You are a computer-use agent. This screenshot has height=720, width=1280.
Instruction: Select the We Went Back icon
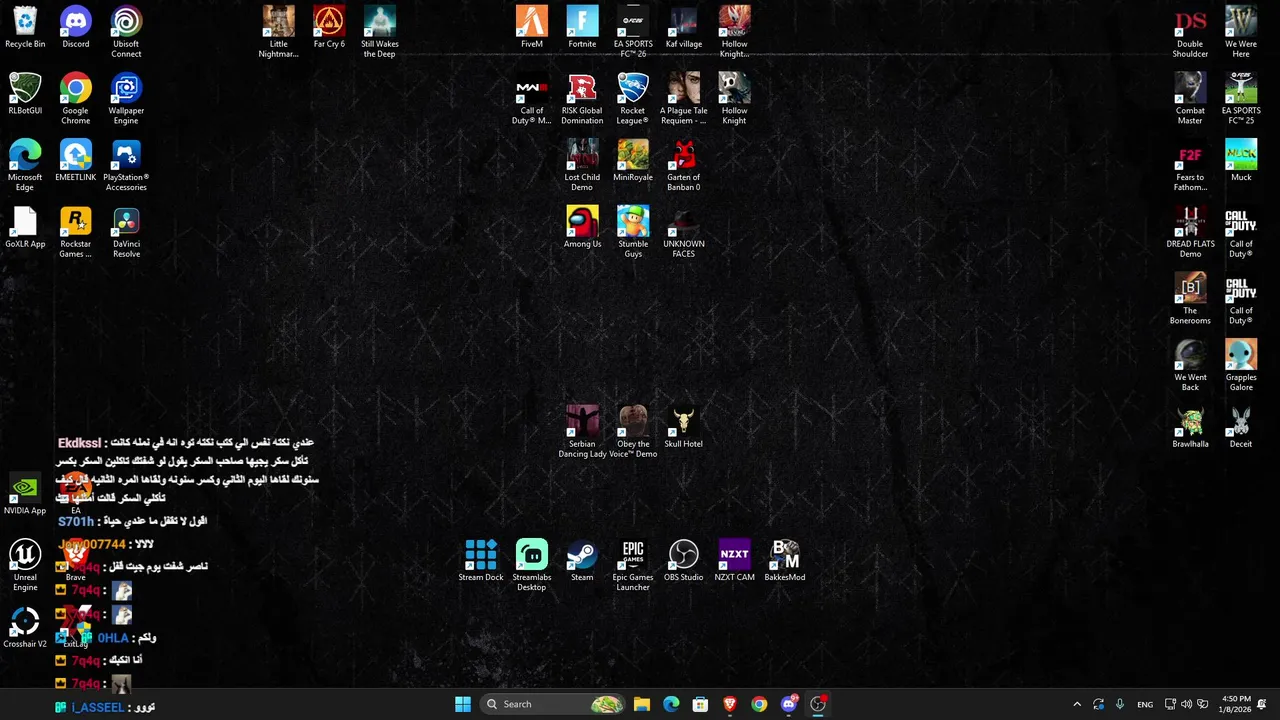coord(1190,366)
